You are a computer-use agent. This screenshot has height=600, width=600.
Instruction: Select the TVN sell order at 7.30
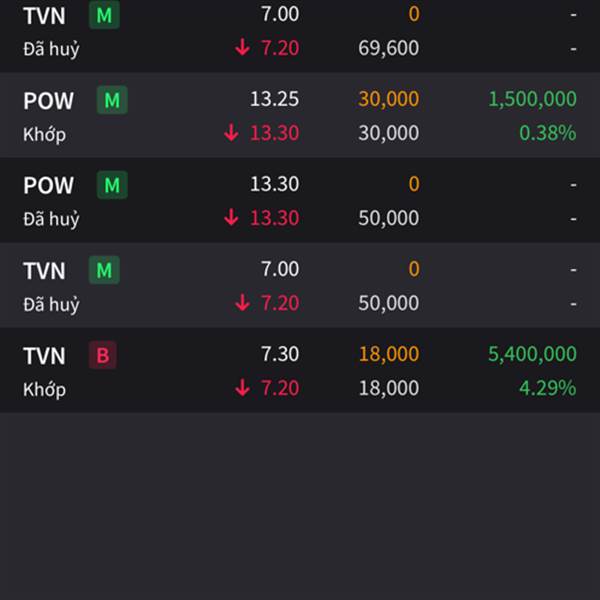click(300, 370)
